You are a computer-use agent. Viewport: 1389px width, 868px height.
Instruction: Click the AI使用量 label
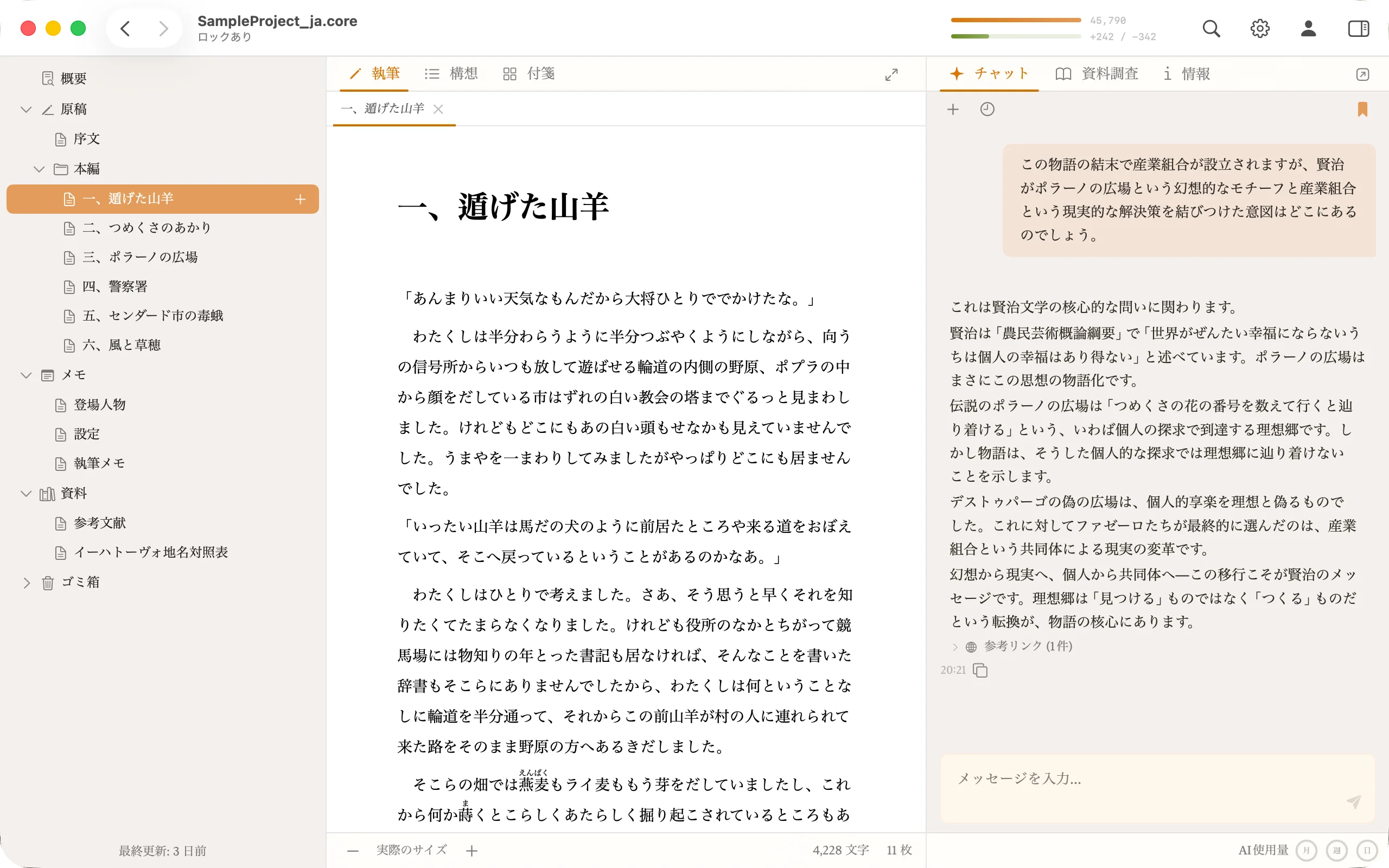(1263, 850)
